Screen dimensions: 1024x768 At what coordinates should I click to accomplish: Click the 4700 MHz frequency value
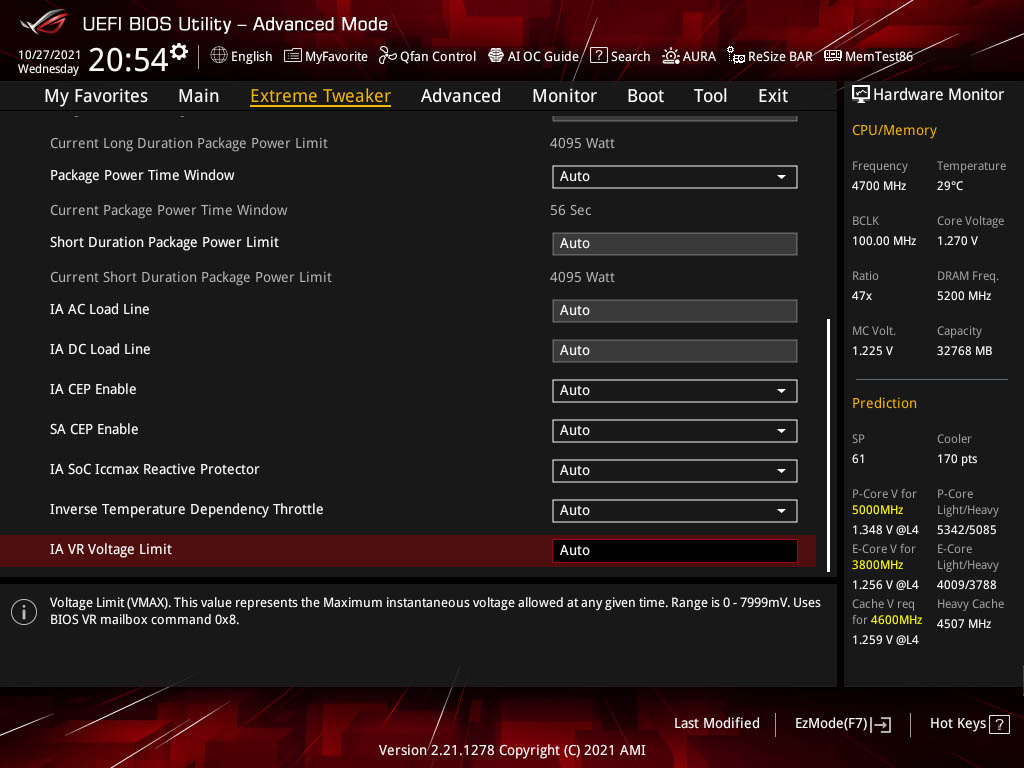(x=879, y=185)
